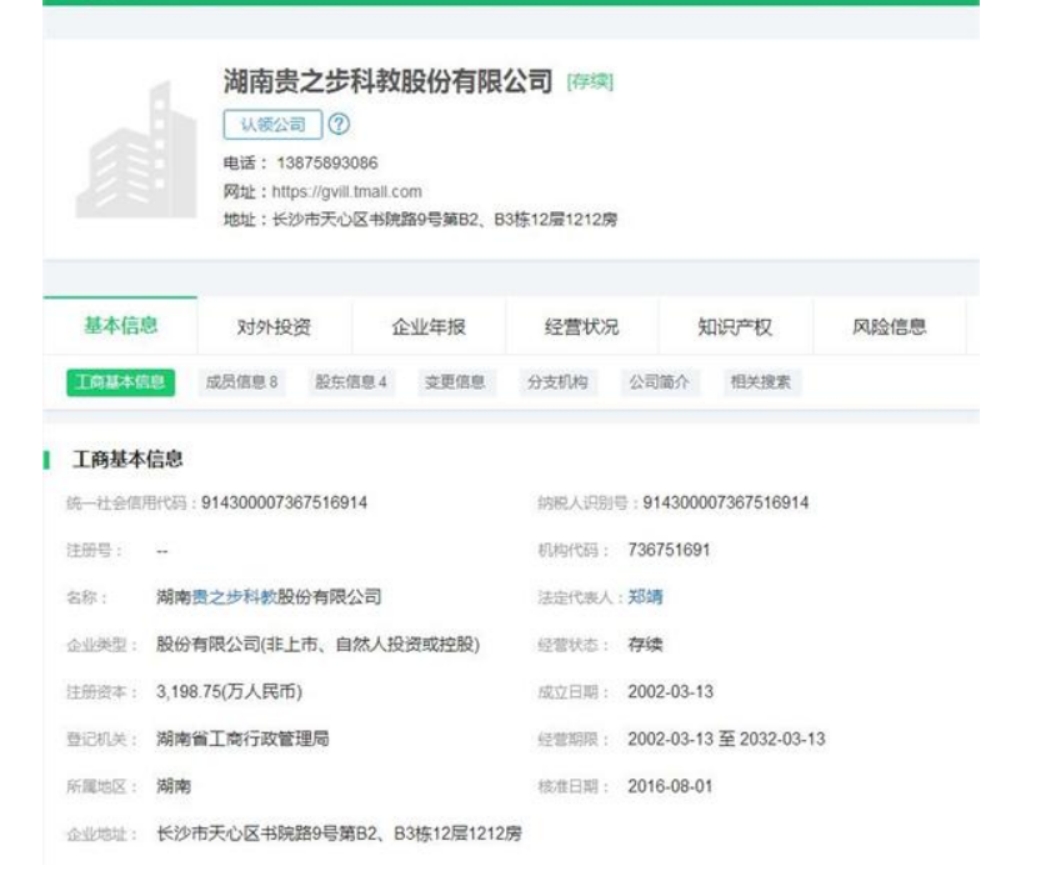The image size is (1062, 877).
Task: Show the 变更信息 section
Action: pos(455,383)
